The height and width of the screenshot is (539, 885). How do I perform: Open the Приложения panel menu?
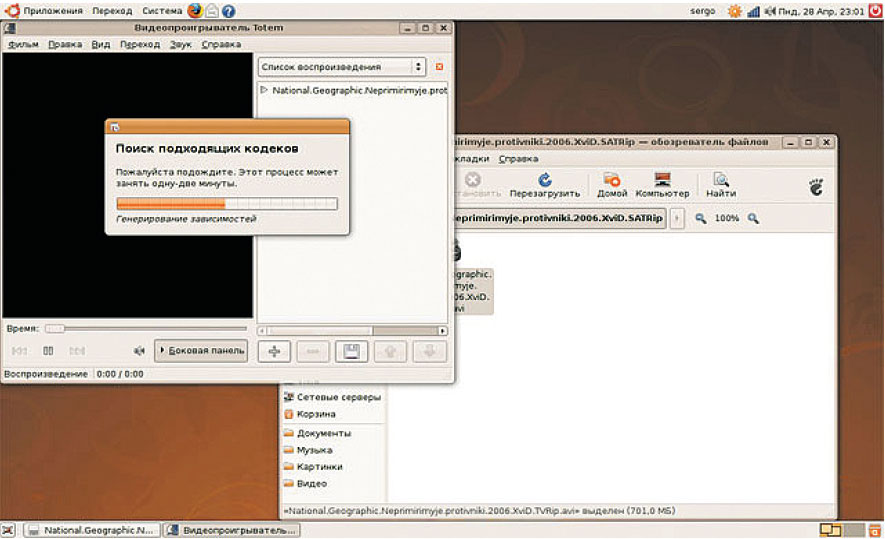click(45, 10)
